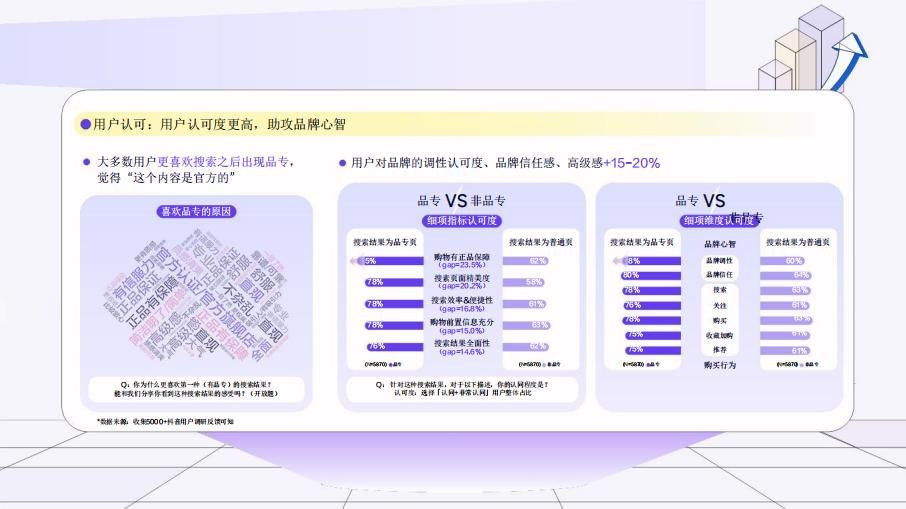The image size is (906, 509).
Task: Select the question '你为什么更喜欢第一种（有品专）的搜索结果？'
Action: tap(202, 384)
